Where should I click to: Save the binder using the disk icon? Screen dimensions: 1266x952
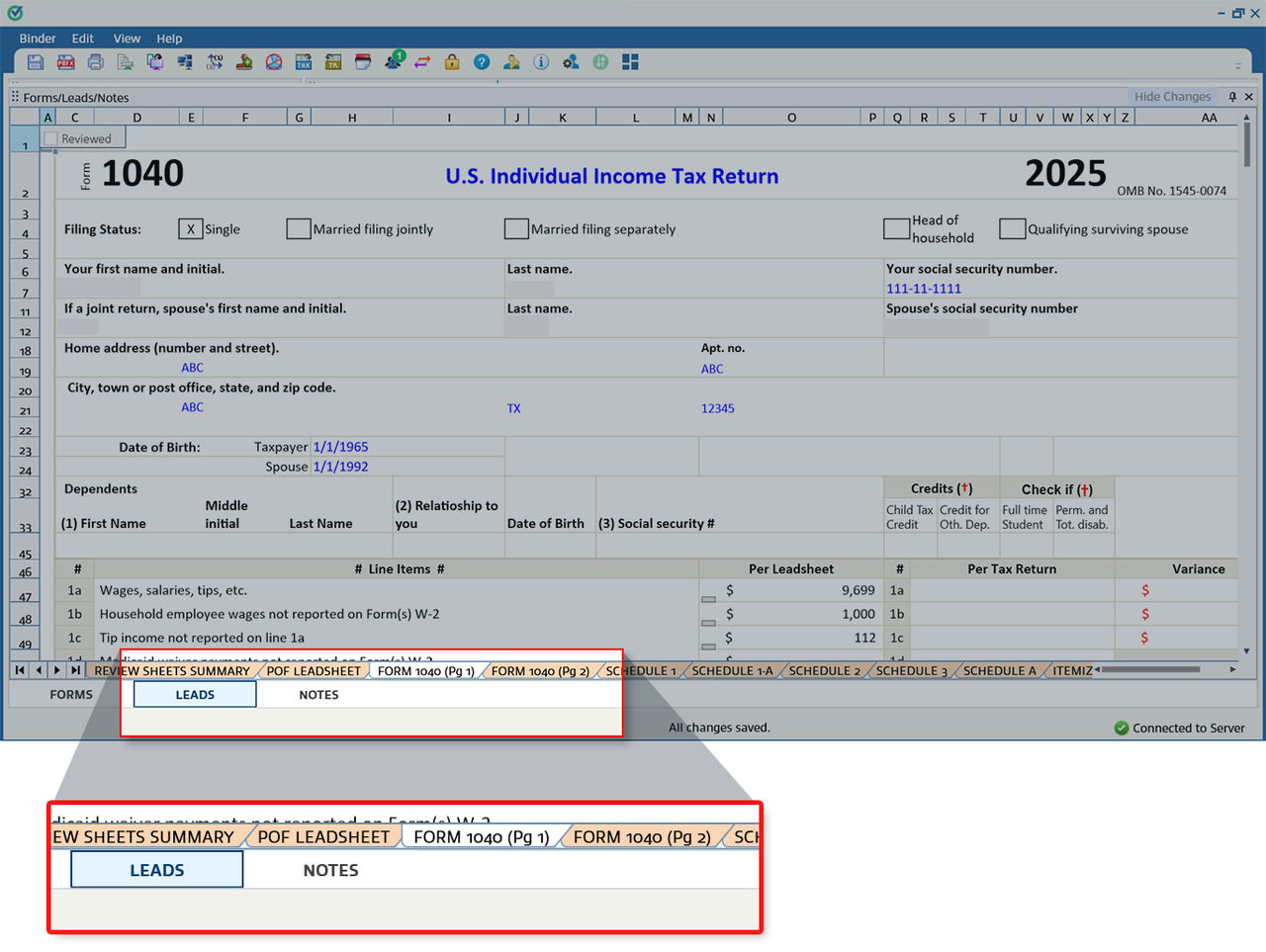coord(36,61)
